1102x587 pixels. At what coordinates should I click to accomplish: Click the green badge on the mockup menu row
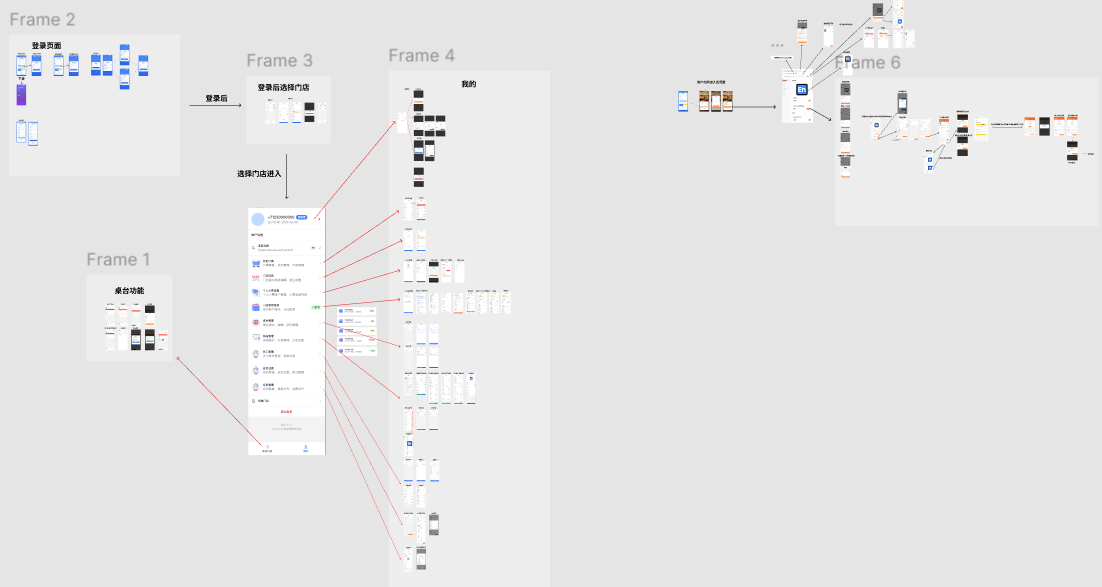pos(316,307)
